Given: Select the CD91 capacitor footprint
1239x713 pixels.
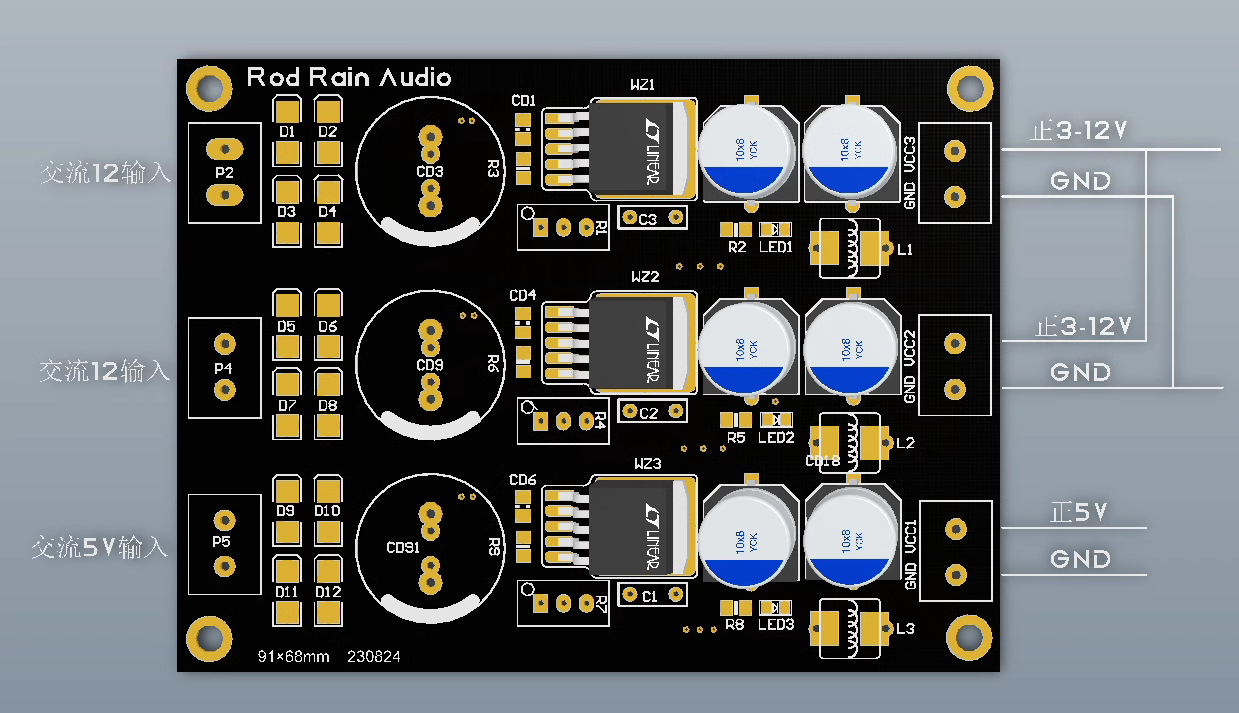Looking at the screenshot, I should [430, 547].
